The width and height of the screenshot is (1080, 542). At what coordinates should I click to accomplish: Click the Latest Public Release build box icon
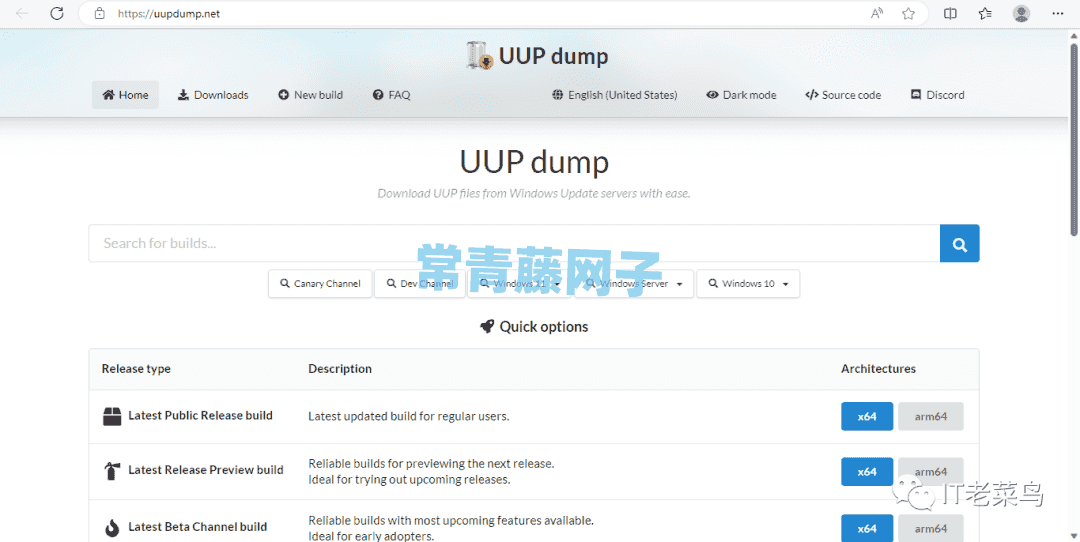[x=112, y=416]
